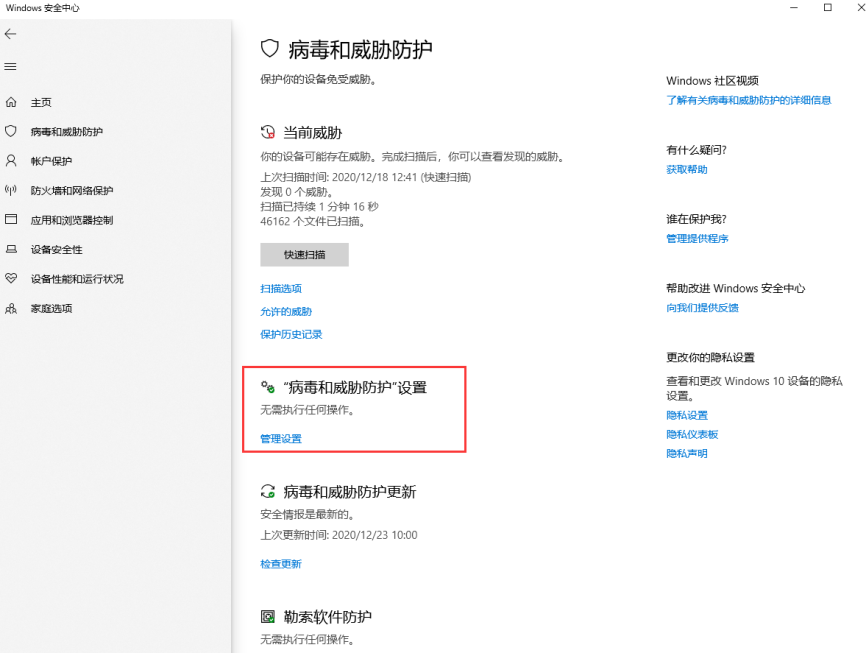Open 设备安全性 in the sidebar
Image resolution: width=866 pixels, height=653 pixels.
point(57,249)
